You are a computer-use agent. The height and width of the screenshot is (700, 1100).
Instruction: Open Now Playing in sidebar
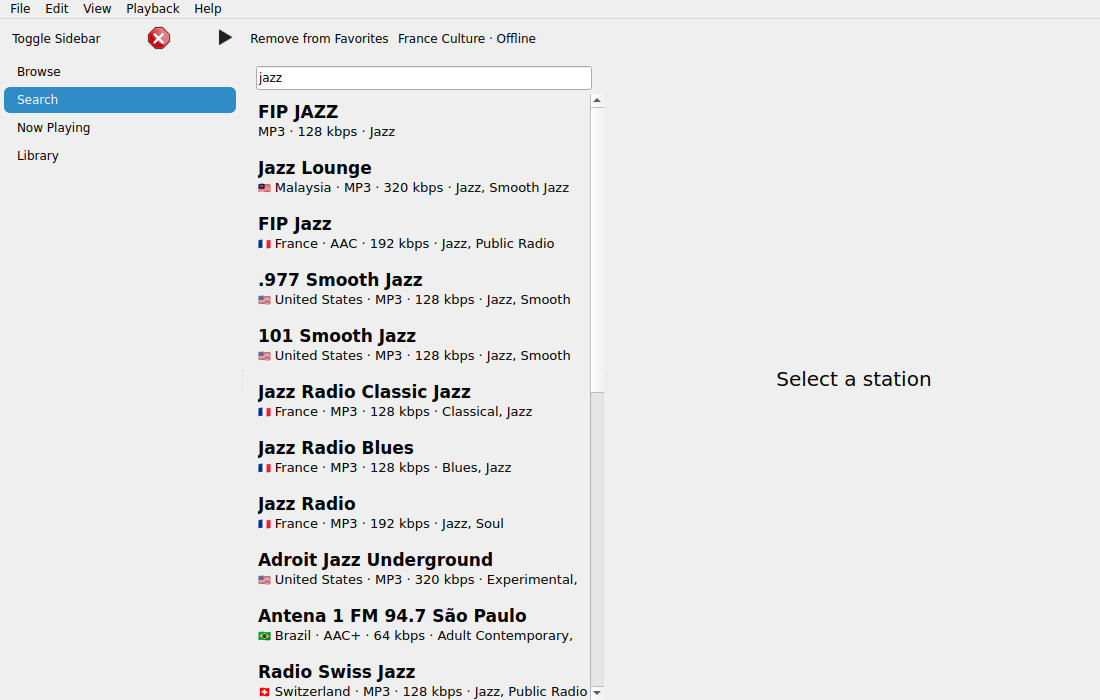[120, 128]
